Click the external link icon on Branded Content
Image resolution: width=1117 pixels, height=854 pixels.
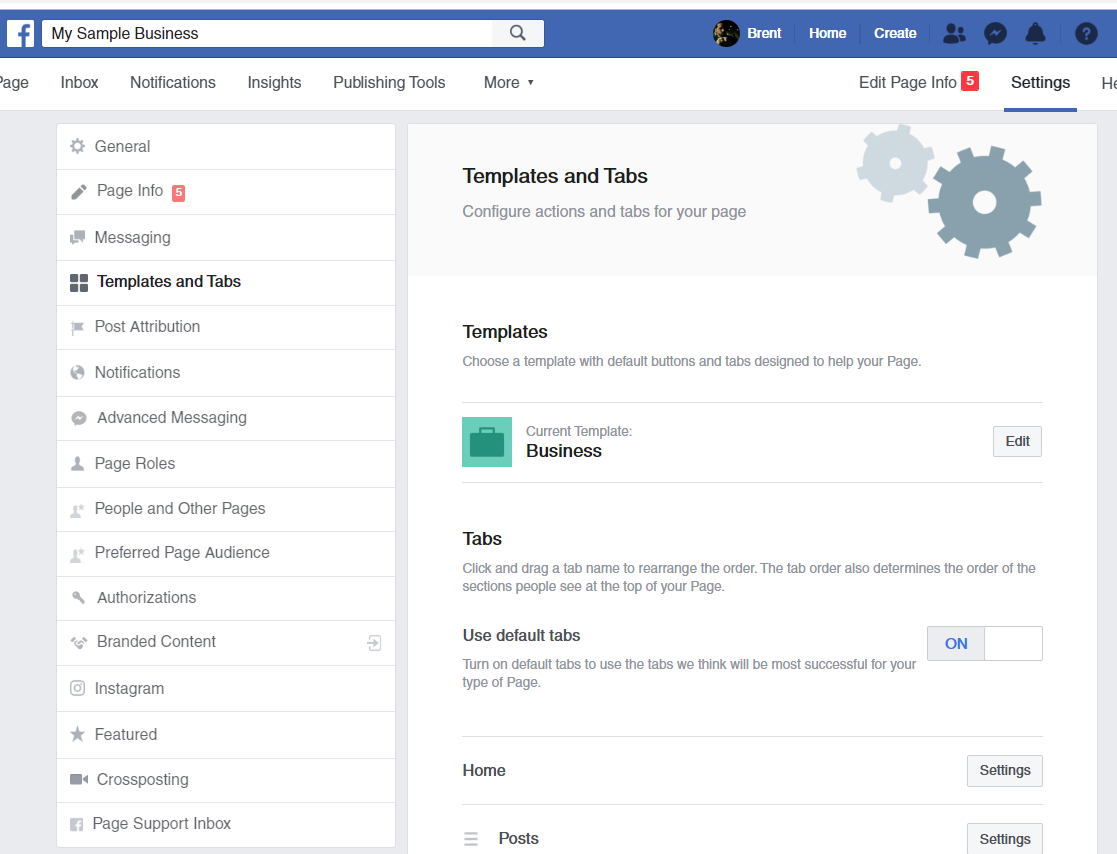pyautogui.click(x=374, y=643)
